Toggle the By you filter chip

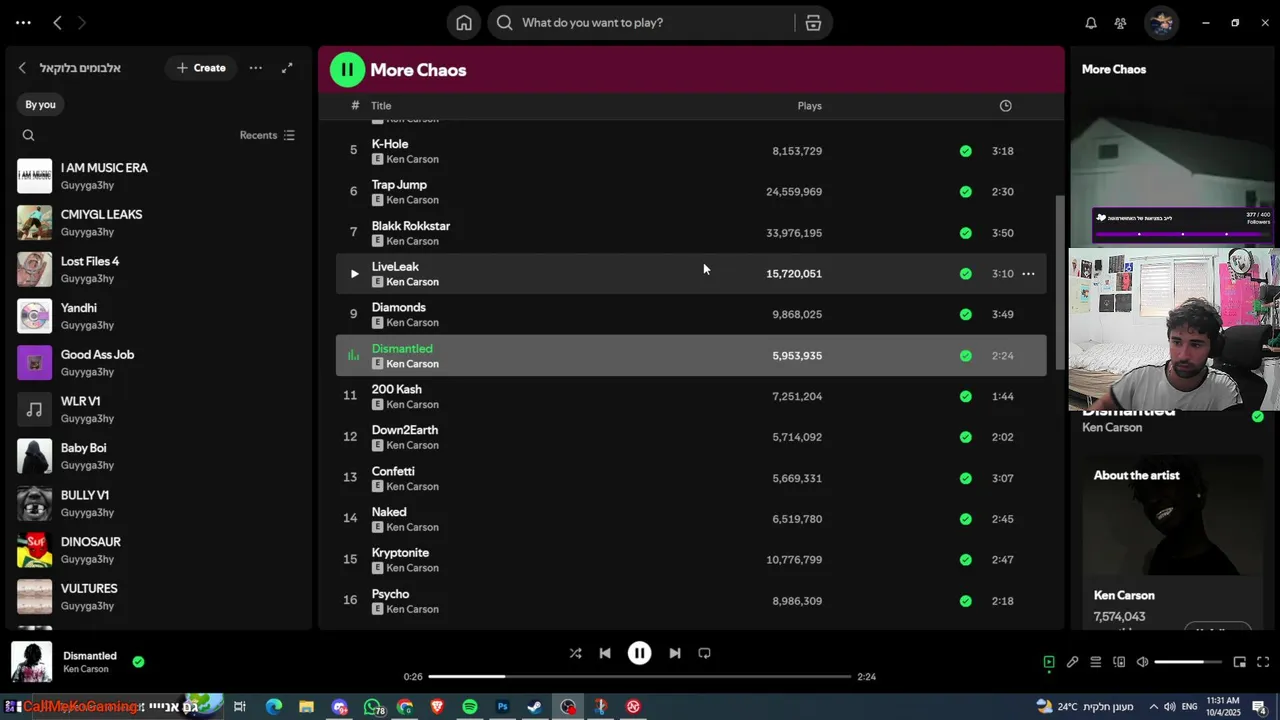[x=40, y=104]
